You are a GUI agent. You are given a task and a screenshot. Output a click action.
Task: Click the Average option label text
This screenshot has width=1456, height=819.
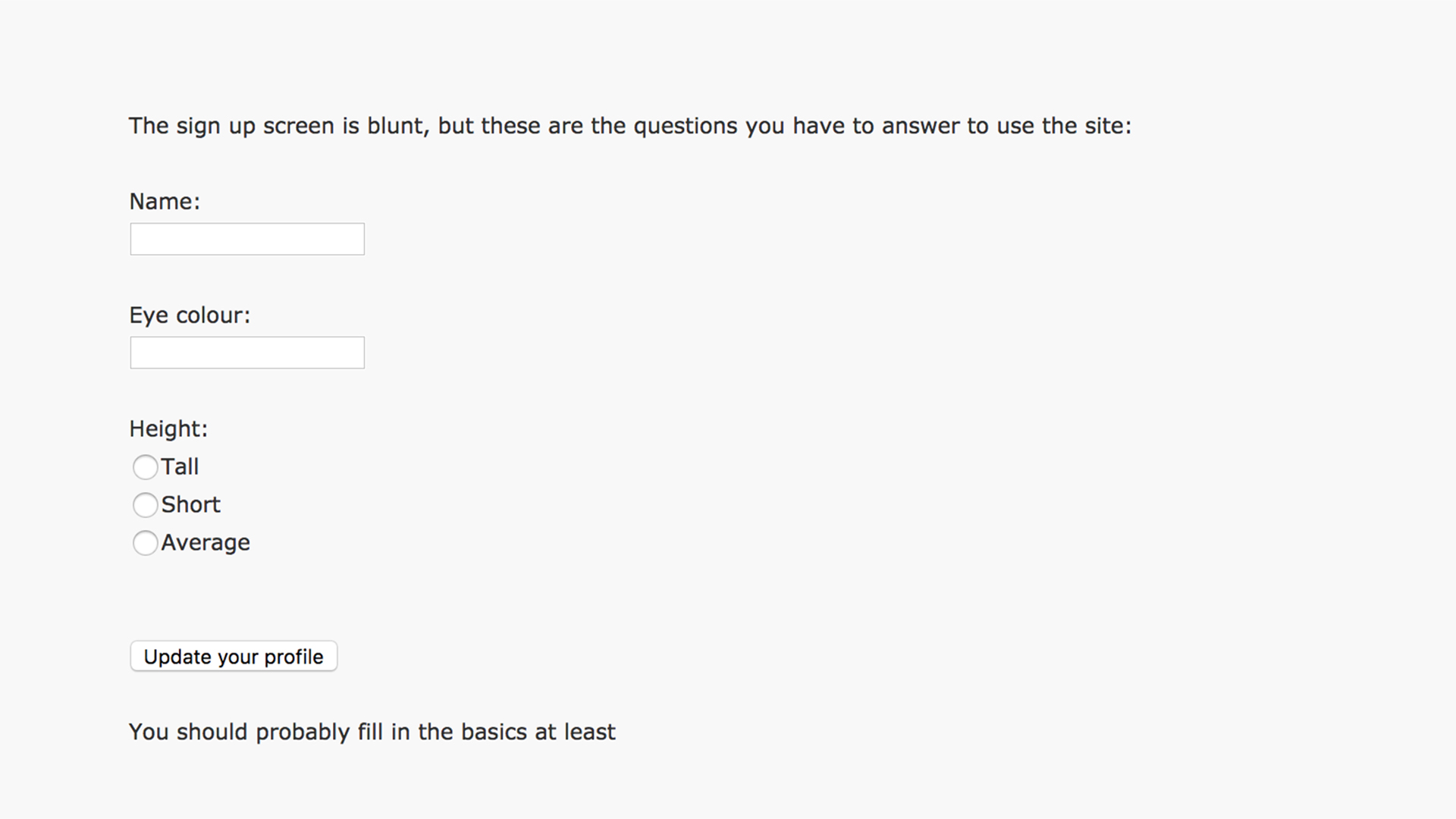(206, 543)
